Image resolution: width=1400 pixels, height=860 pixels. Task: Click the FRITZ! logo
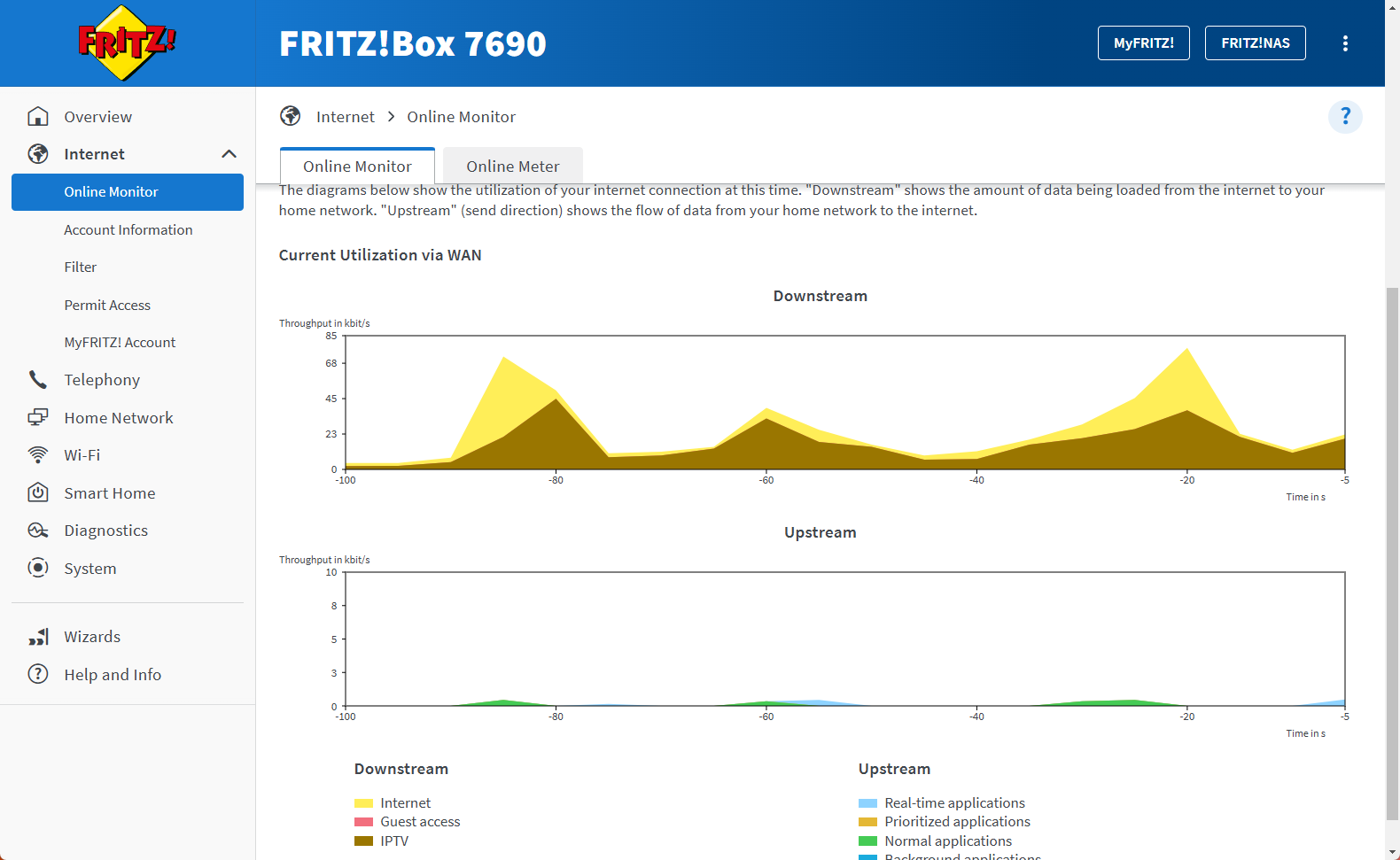coord(127,43)
